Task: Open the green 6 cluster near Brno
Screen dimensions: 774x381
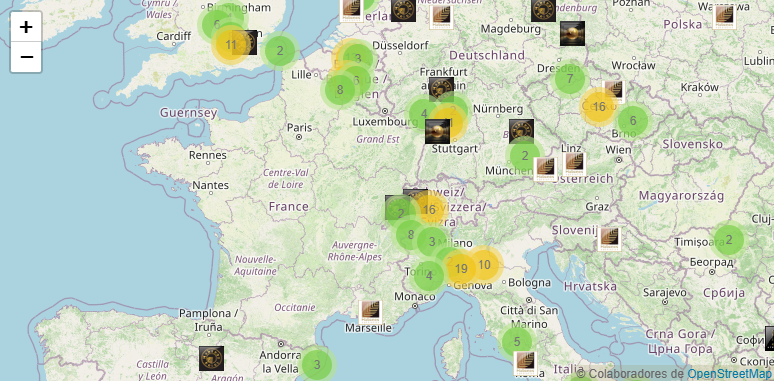Action: [633, 120]
